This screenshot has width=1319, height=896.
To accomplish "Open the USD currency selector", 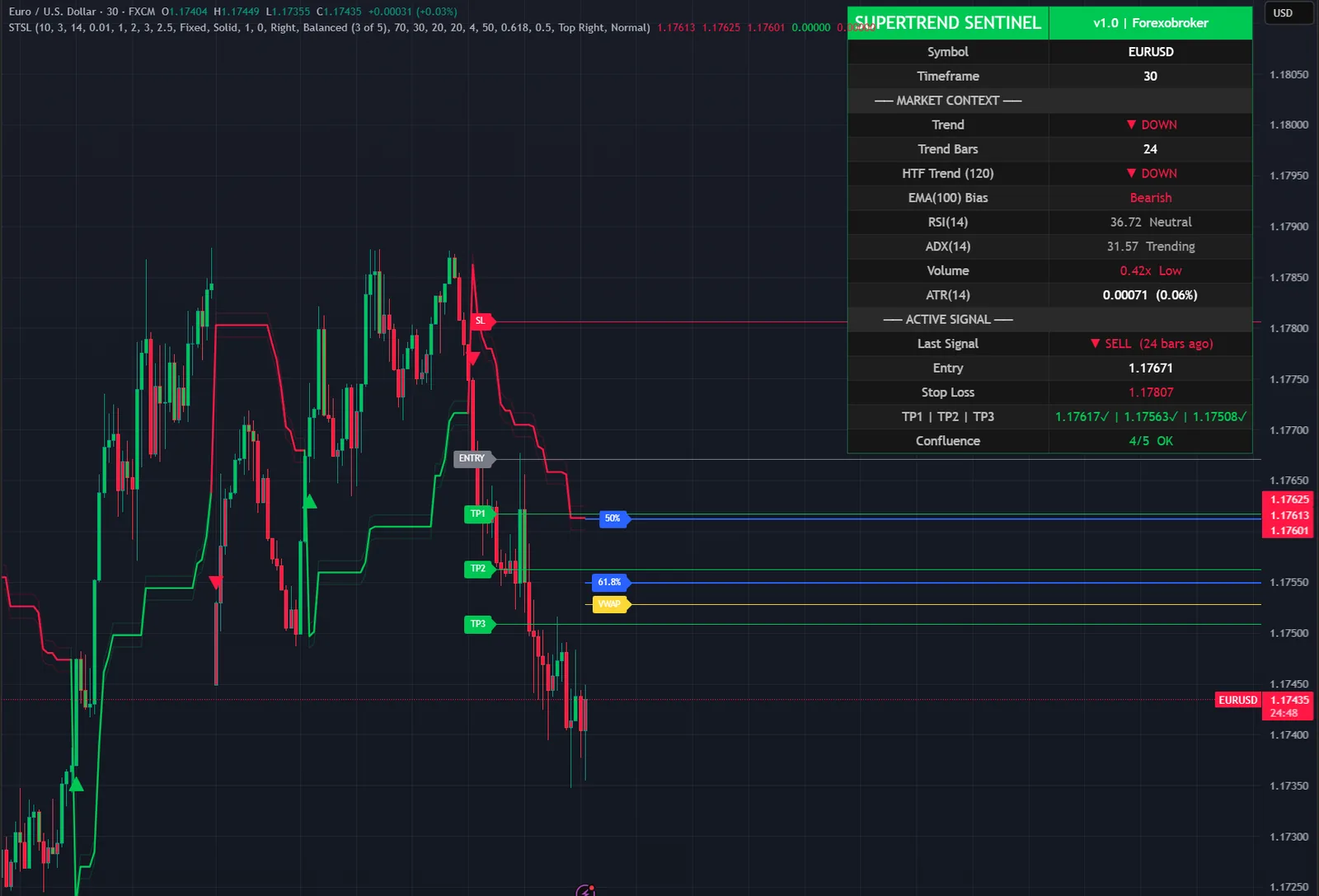I will (1288, 13).
